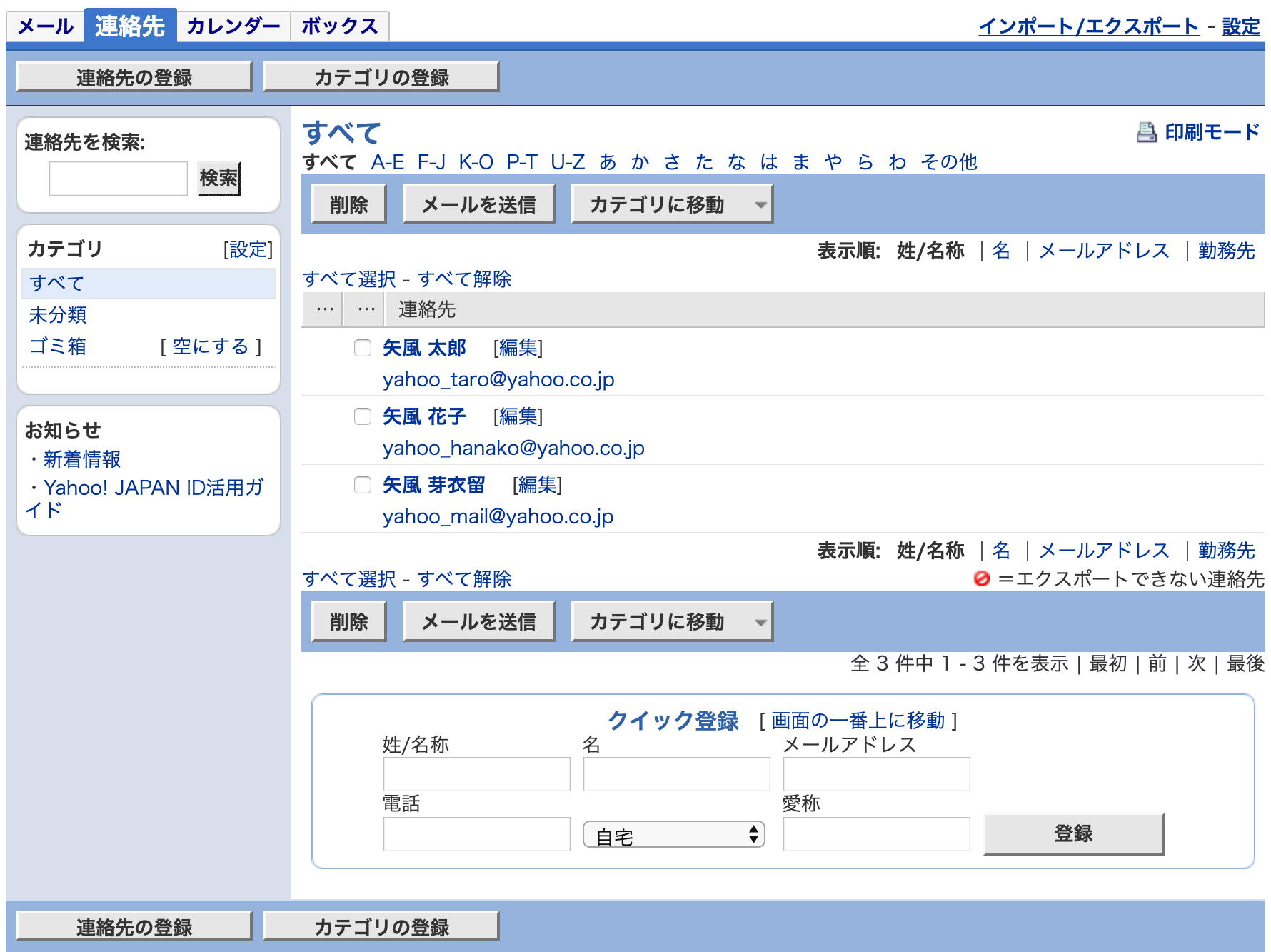Focus the contact search input field
Screen dimensions: 1271x952
(119, 178)
